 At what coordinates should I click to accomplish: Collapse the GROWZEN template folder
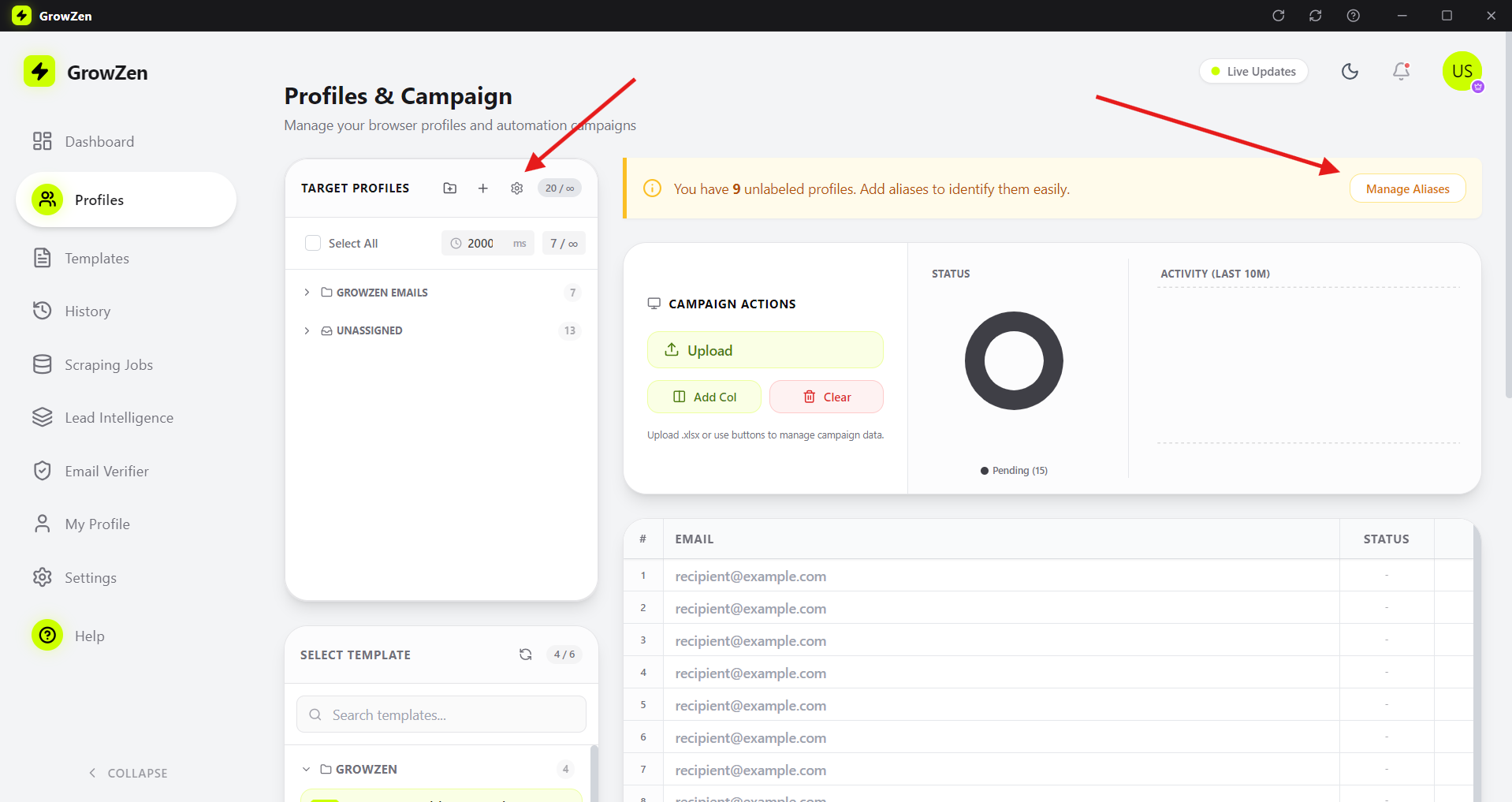click(x=307, y=769)
